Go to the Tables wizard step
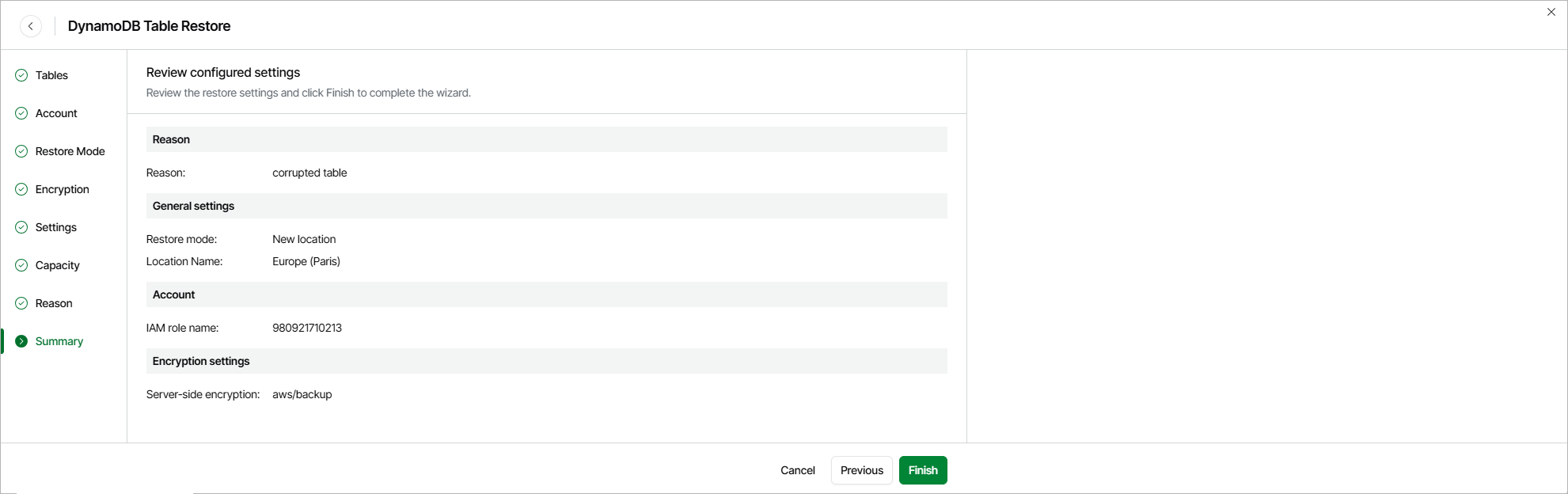 [51, 75]
